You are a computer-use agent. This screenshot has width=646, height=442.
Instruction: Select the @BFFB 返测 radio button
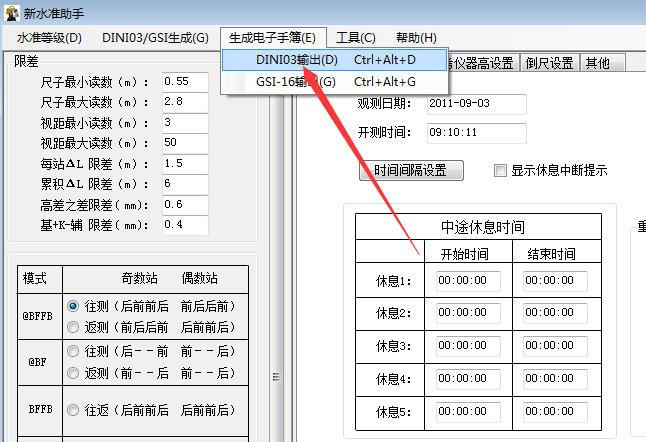tap(72, 327)
